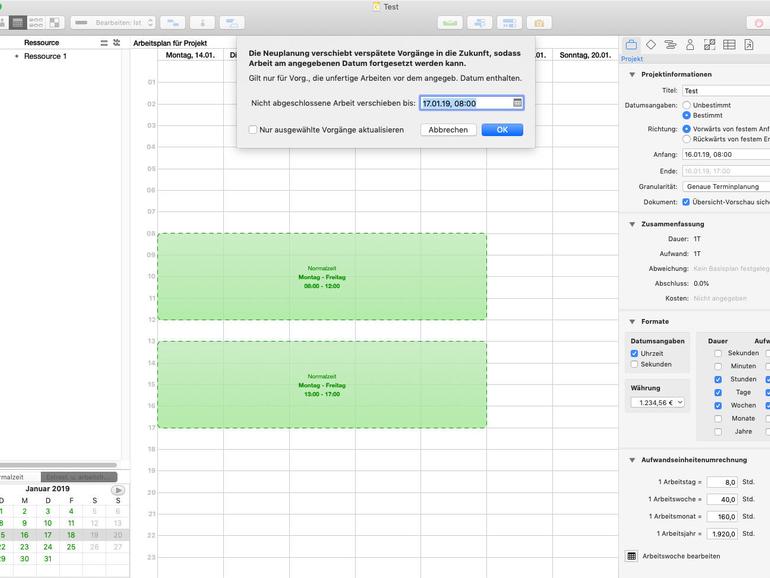Toggle the Uhrzeit checkbox
The height and width of the screenshot is (578, 770).
tap(634, 353)
